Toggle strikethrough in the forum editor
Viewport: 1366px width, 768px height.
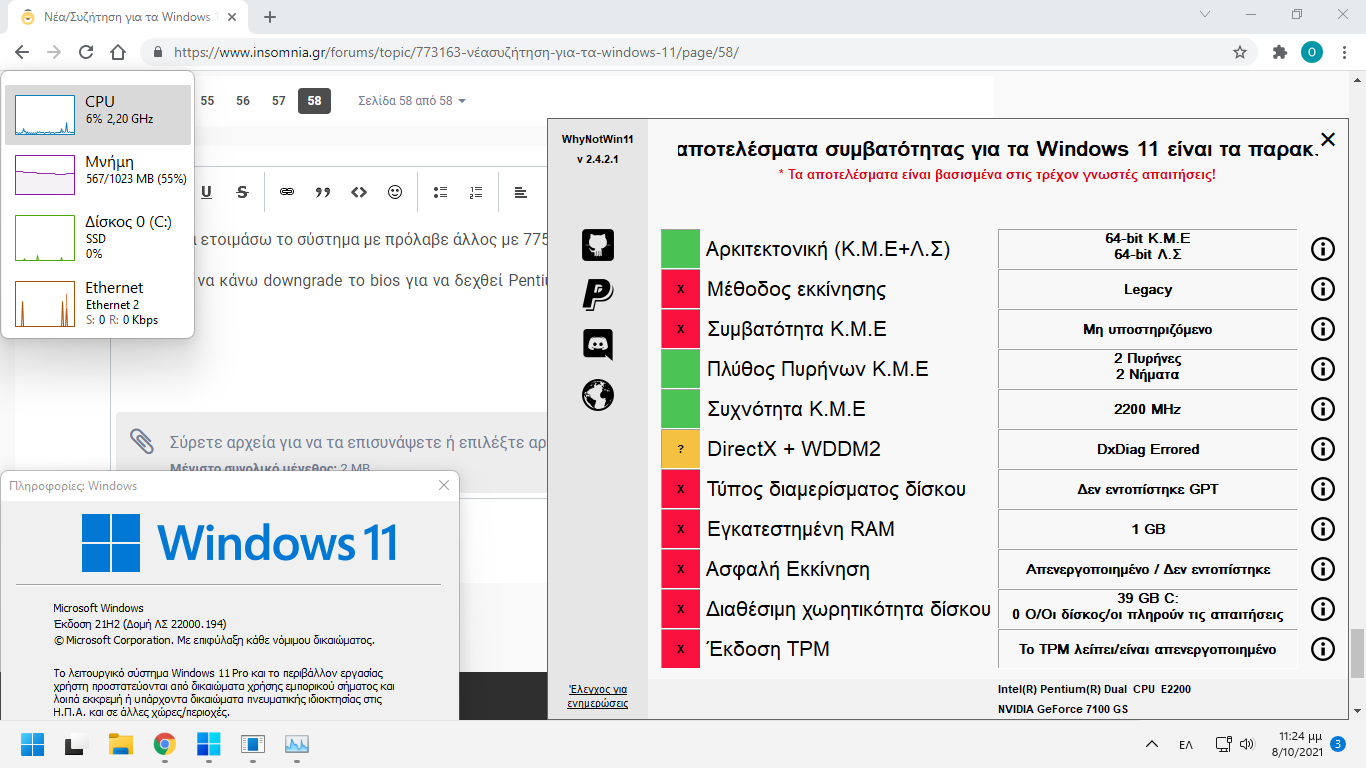pyautogui.click(x=242, y=192)
